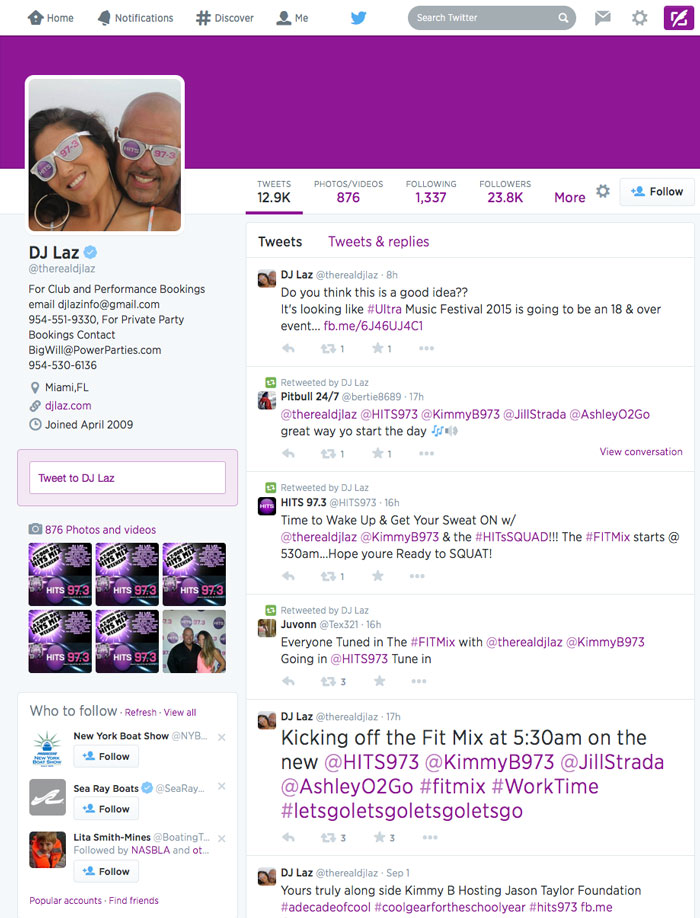
Task: Reply to the Ultra Music Festival tweet
Action: 288,348
